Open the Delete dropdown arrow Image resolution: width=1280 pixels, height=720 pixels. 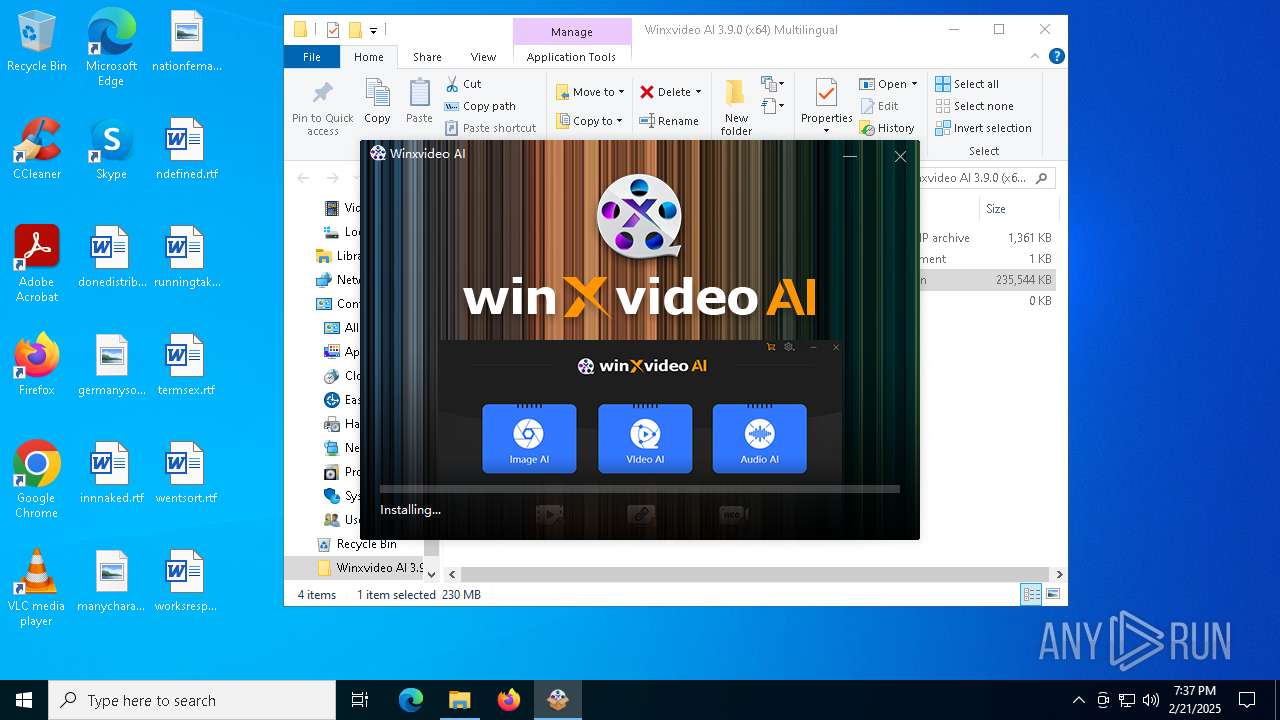point(698,92)
